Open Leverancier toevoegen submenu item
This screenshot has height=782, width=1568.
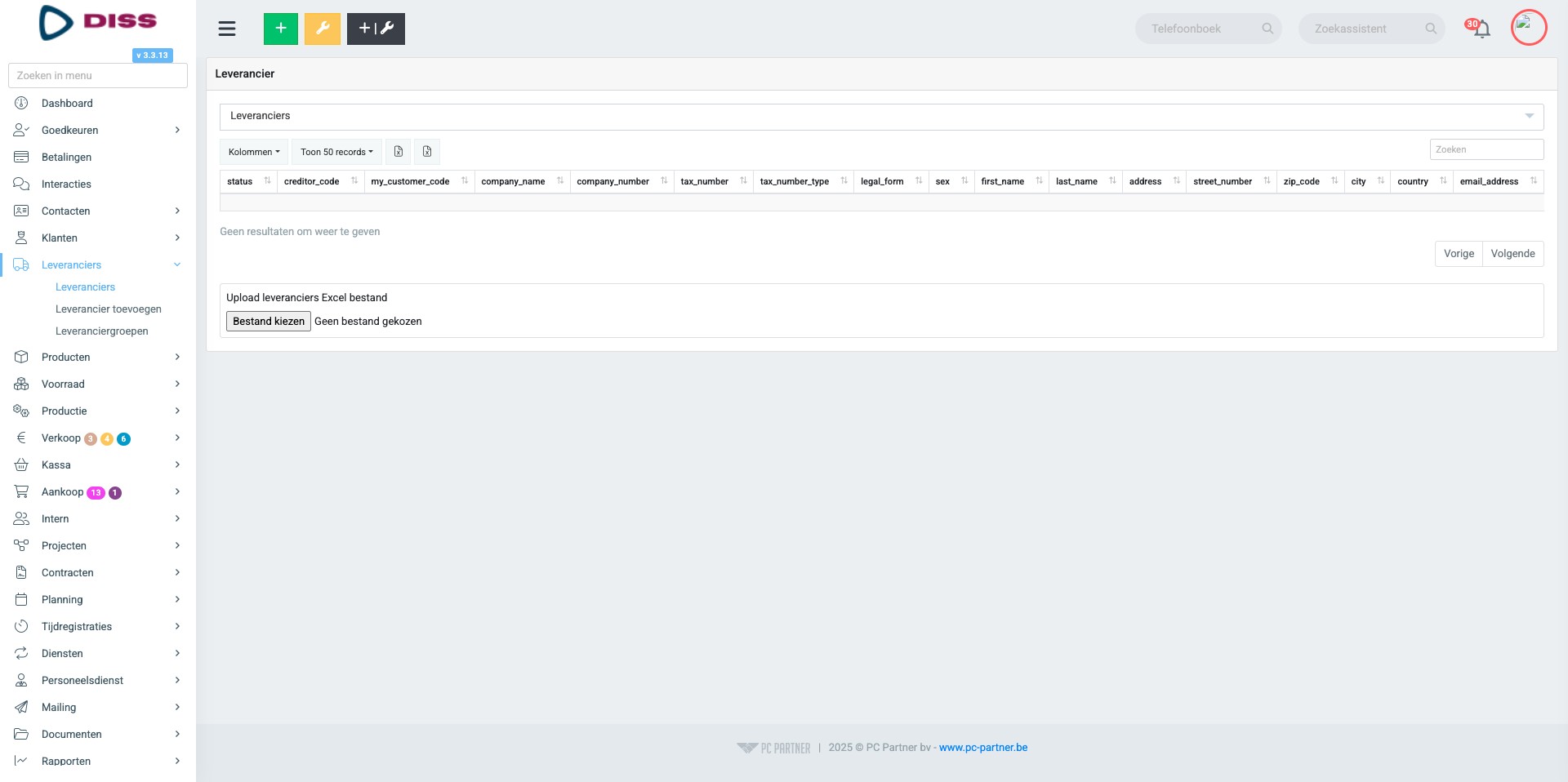click(x=109, y=309)
